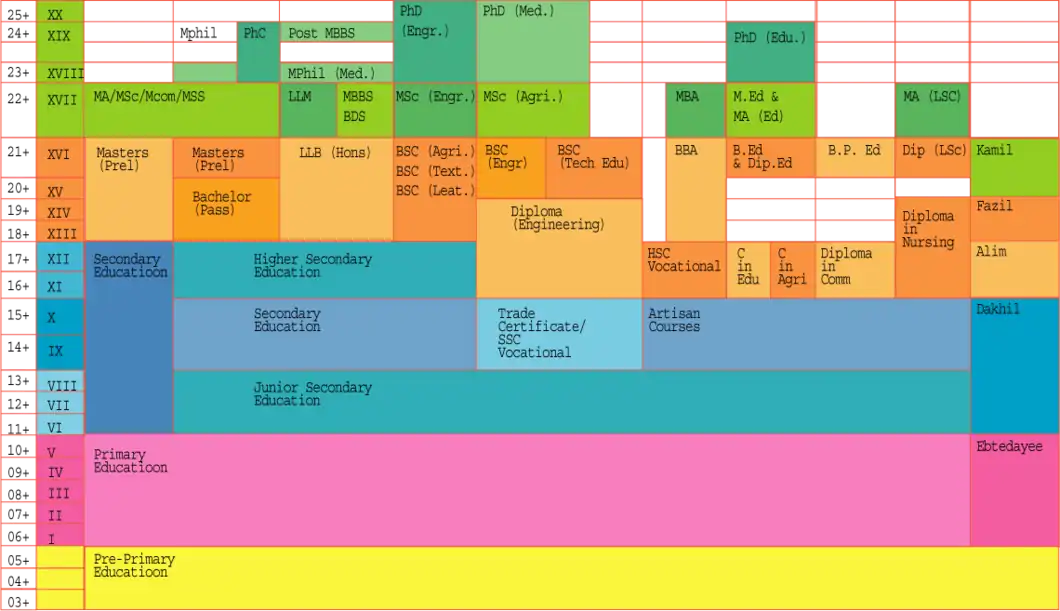
Task: Select the MBA cell
Action: pos(694,110)
